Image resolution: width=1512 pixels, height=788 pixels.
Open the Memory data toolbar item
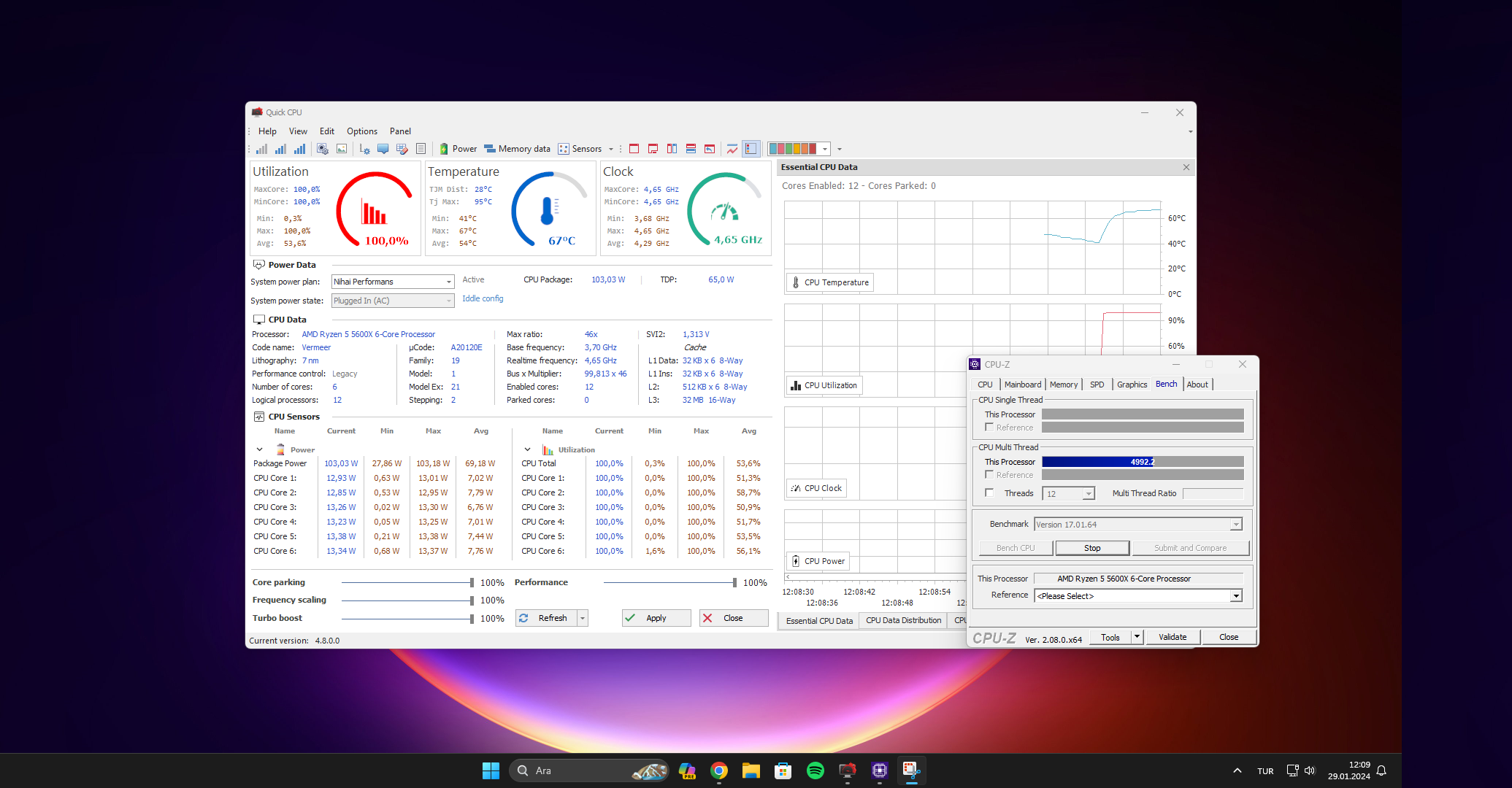[x=517, y=149]
